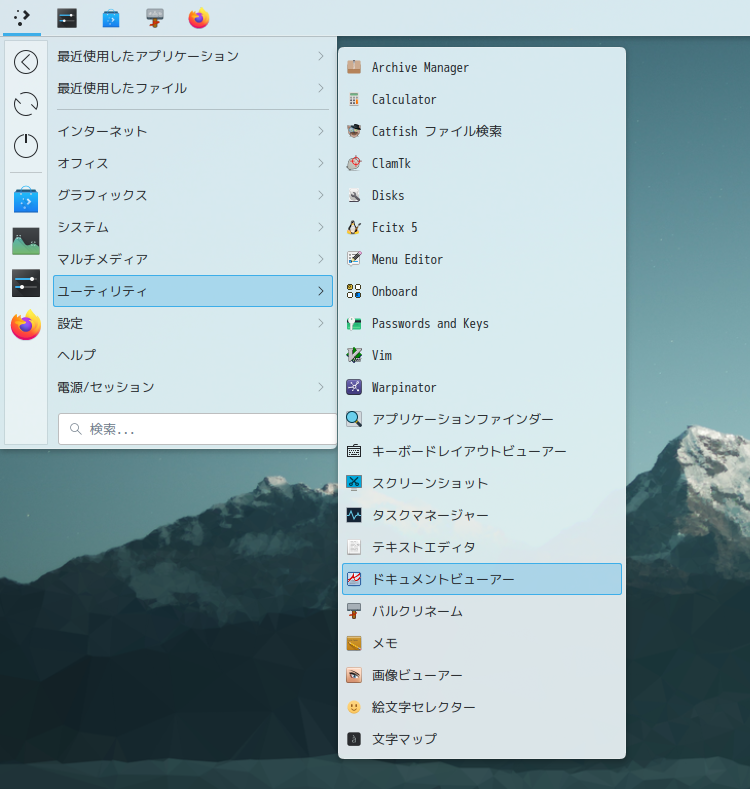
Task: Expand 最近使用したアプリケーション submenu arrow
Action: coord(321,56)
